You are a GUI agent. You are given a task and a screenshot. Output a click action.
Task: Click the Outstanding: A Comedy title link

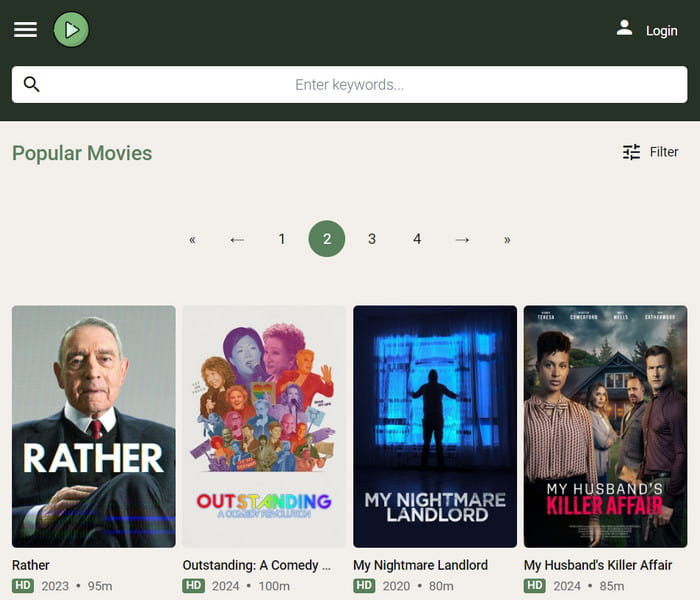257,565
